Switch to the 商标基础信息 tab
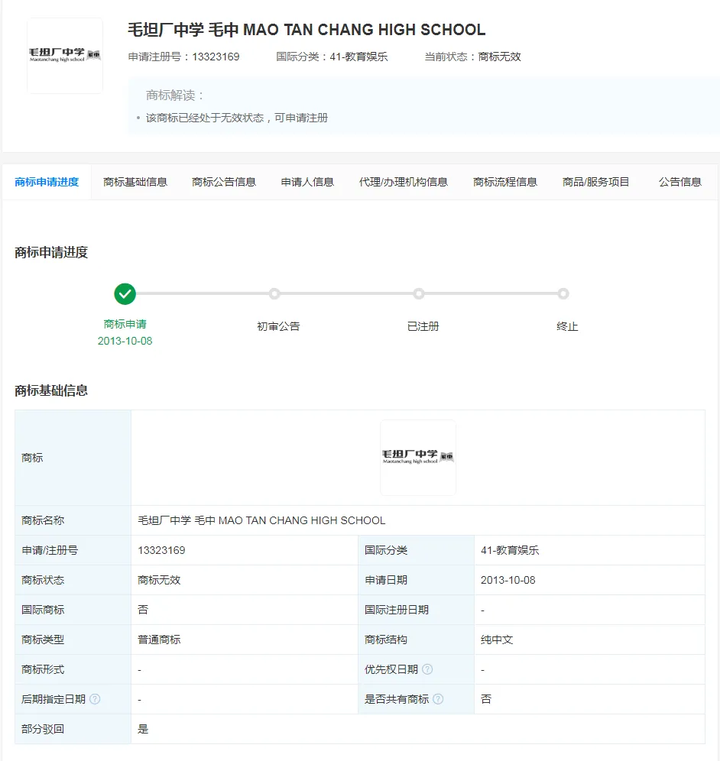The width and height of the screenshot is (720, 761). point(135,182)
